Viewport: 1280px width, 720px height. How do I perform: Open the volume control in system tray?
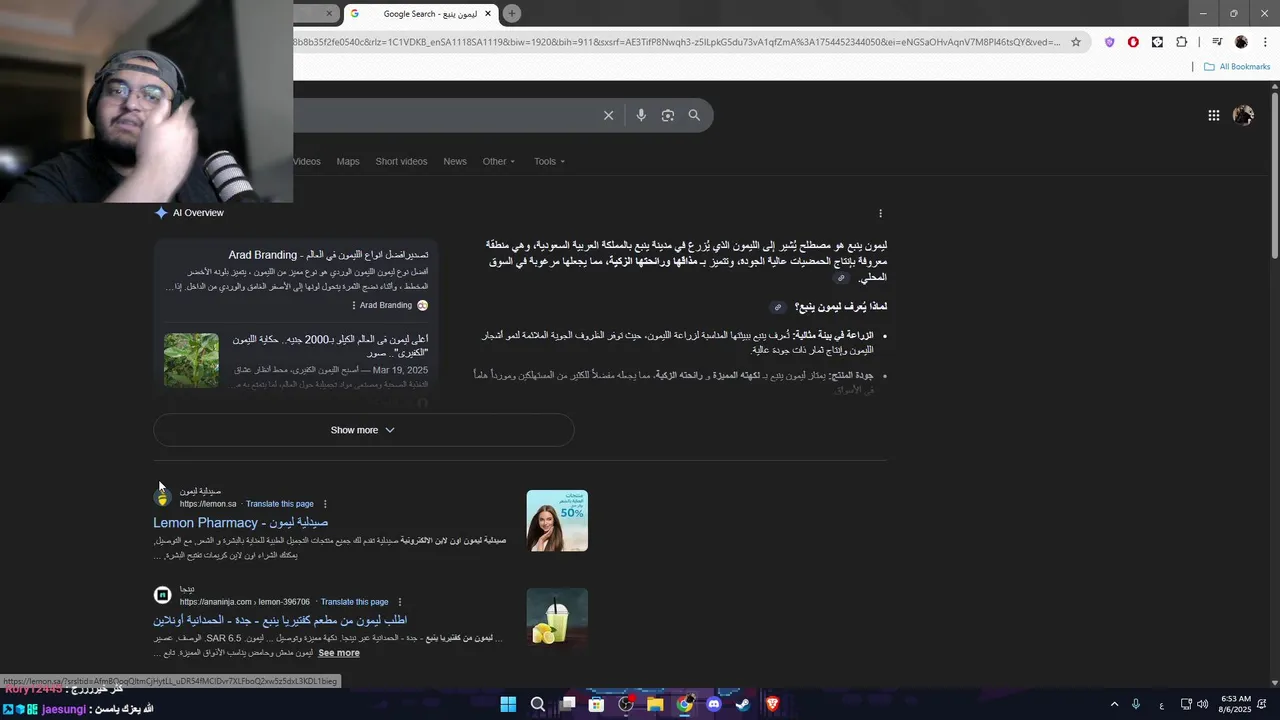[x=1202, y=704]
